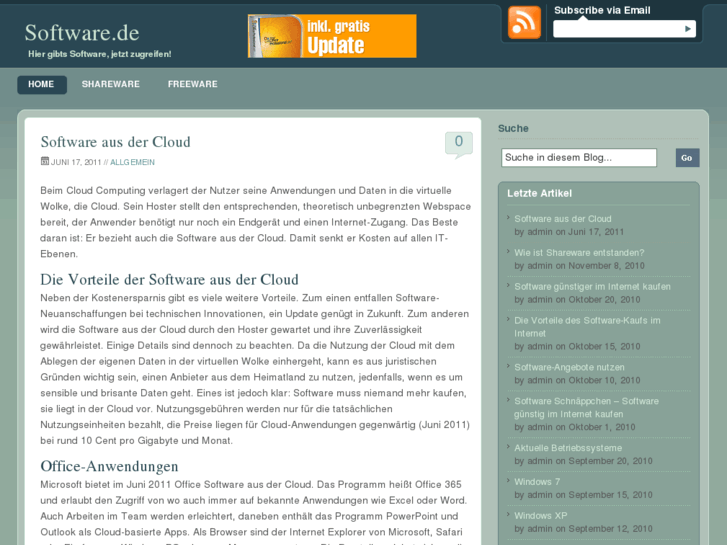Click the 'by admin on September 15, 2010' byline

click(x=583, y=495)
